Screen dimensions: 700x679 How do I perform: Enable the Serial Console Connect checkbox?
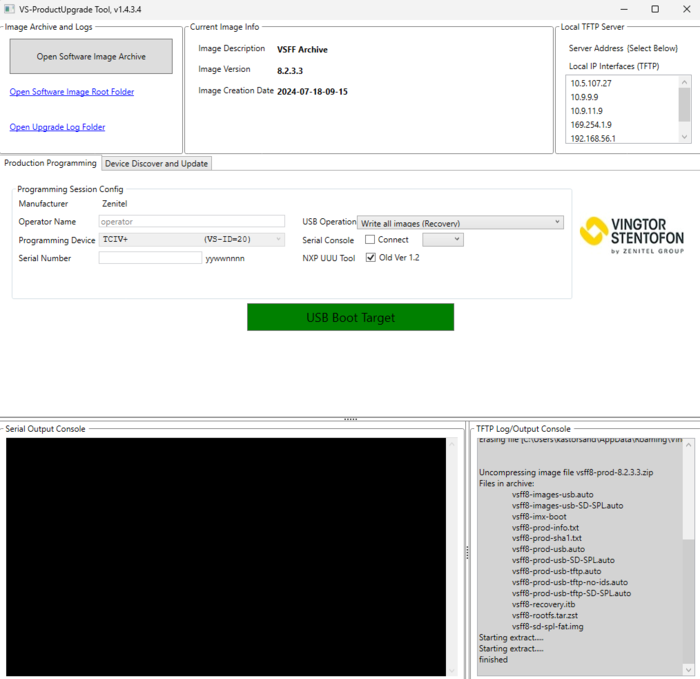coord(370,240)
